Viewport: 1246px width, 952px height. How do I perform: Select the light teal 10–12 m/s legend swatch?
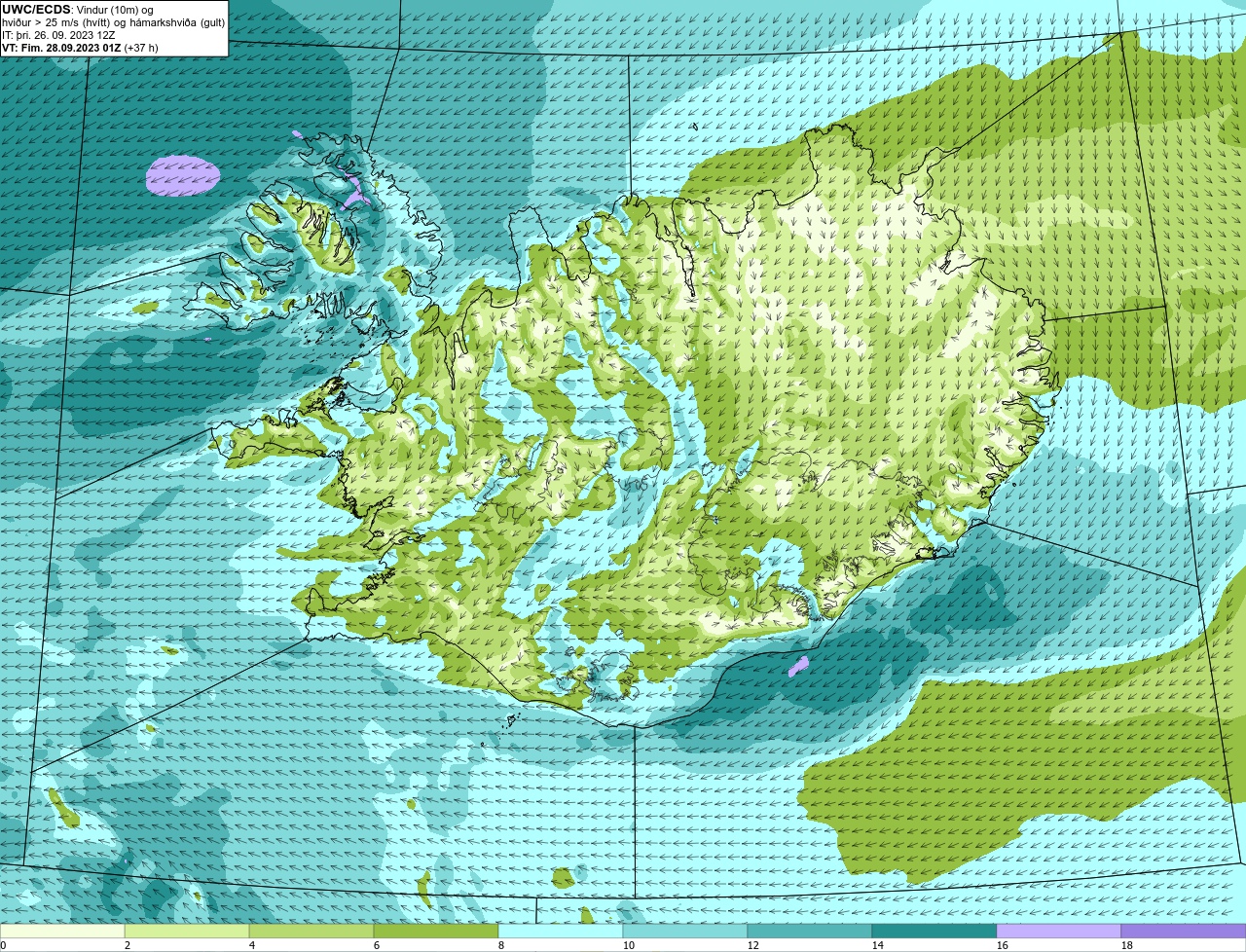685,931
